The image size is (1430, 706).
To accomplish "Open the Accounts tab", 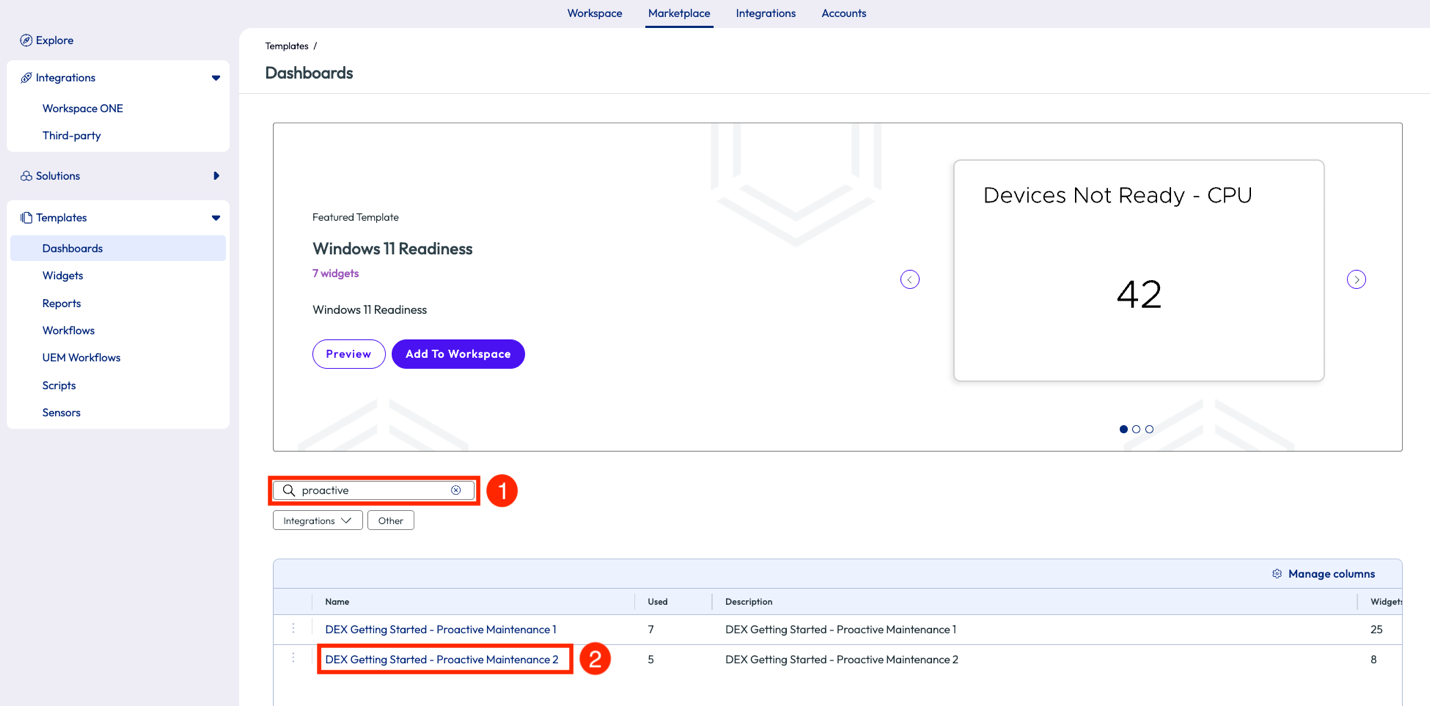I will coord(843,13).
